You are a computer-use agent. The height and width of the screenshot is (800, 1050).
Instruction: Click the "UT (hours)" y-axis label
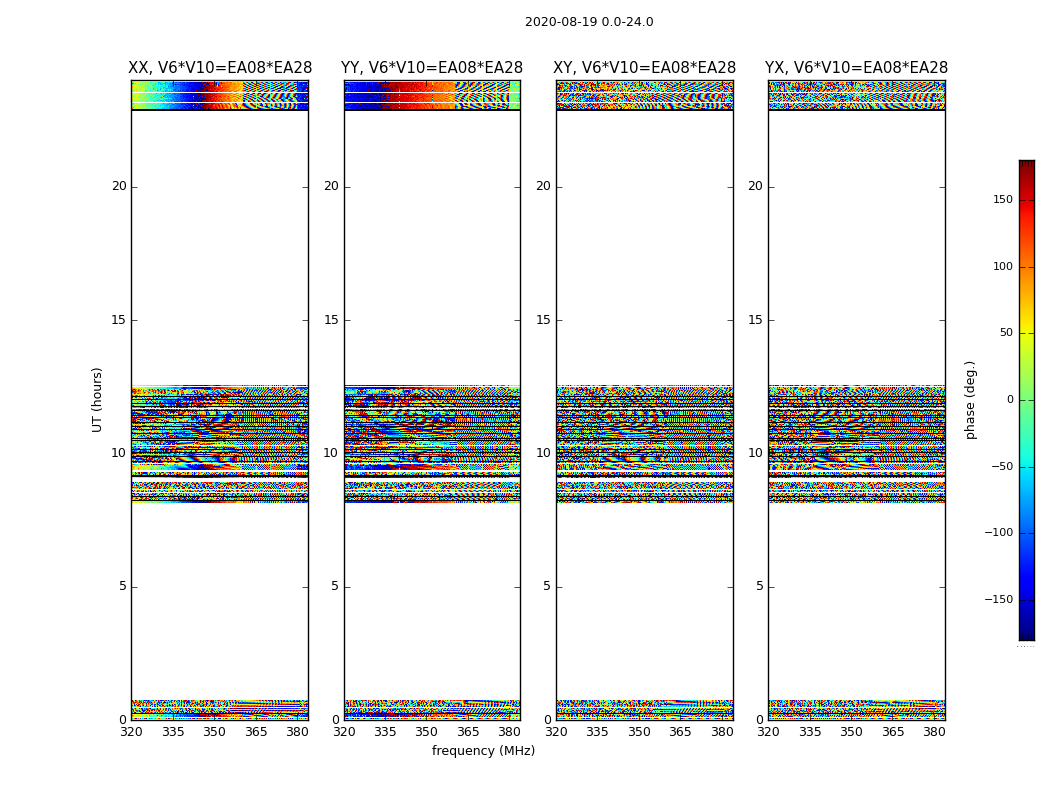(x=97, y=400)
